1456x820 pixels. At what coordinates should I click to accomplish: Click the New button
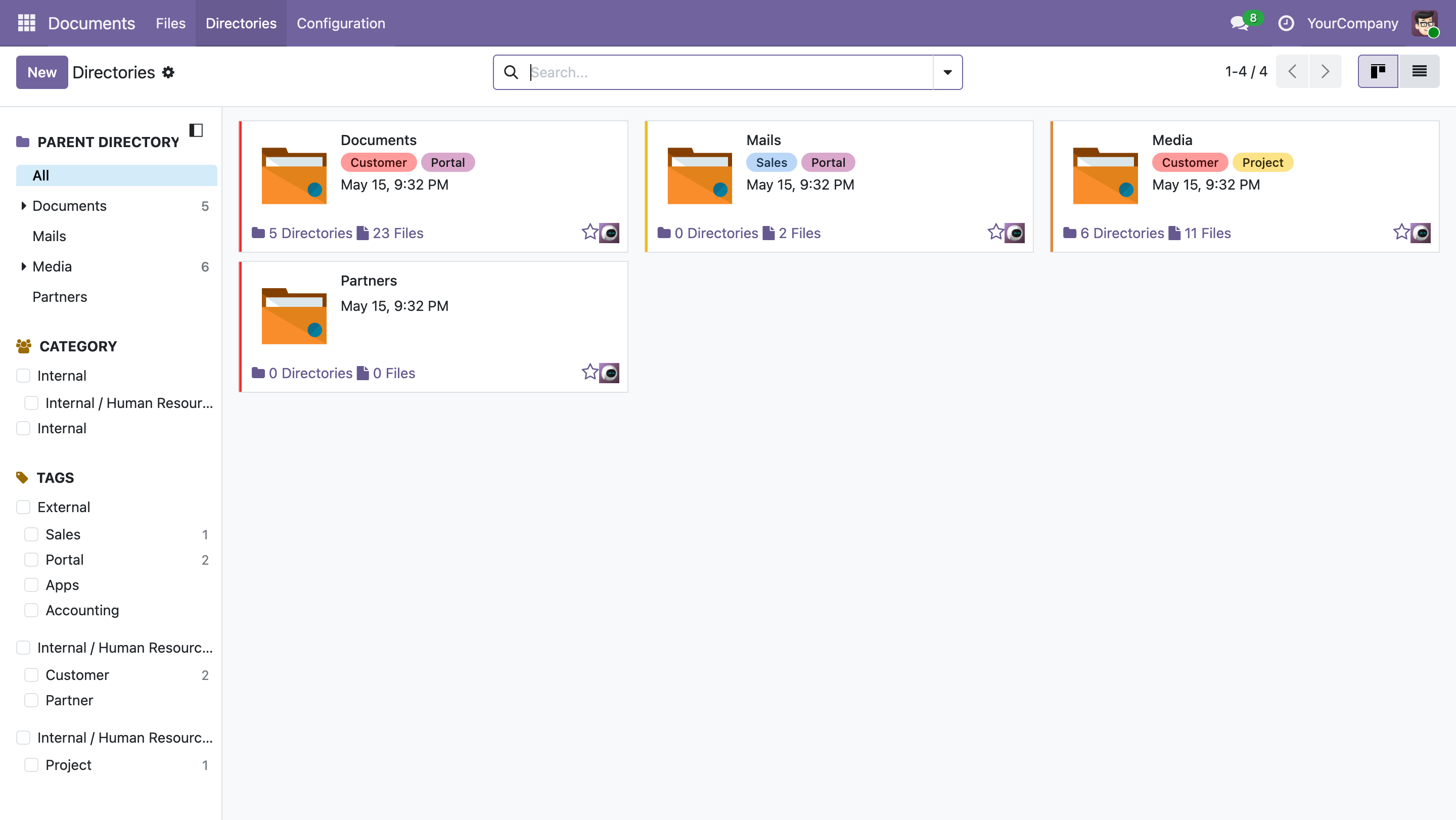click(42, 72)
